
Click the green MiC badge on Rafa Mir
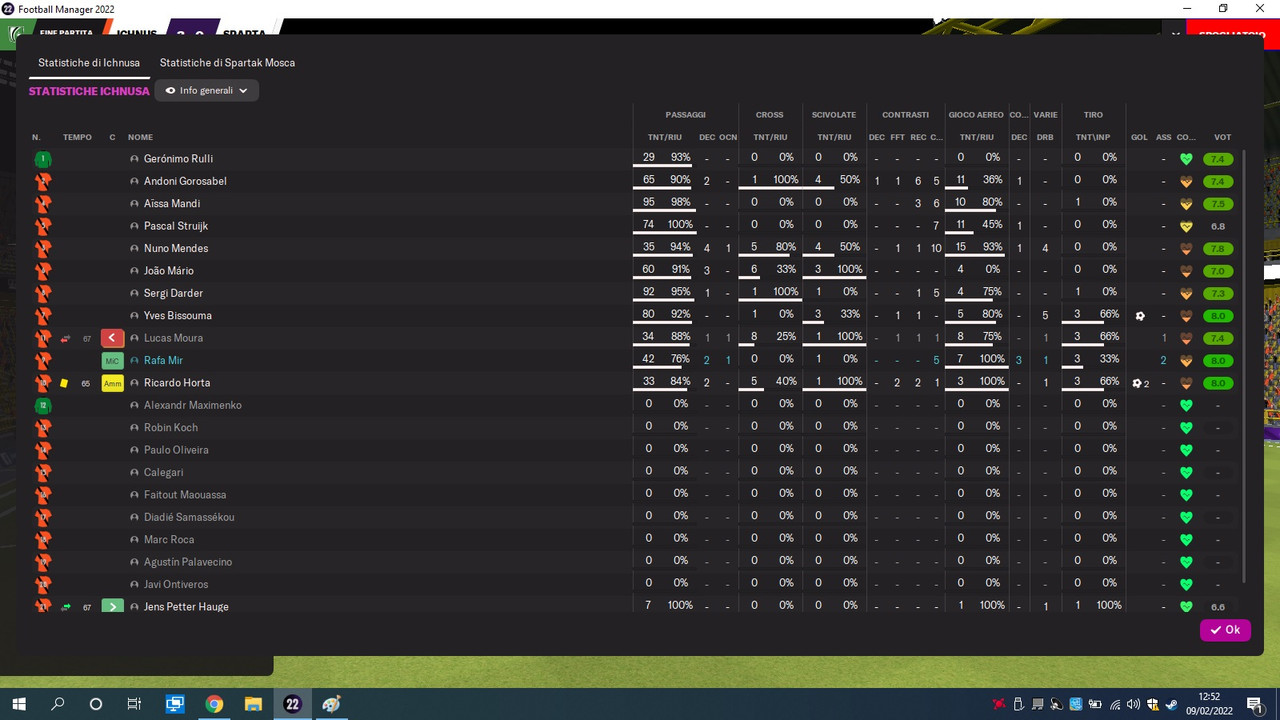click(113, 361)
